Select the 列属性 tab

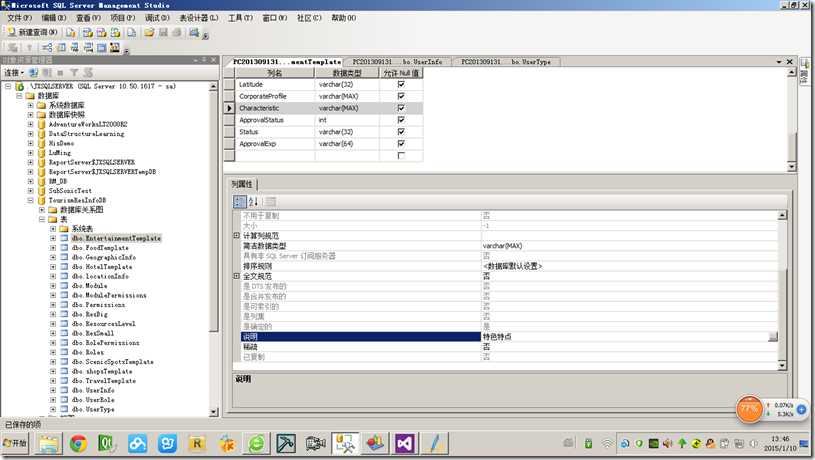[242, 184]
